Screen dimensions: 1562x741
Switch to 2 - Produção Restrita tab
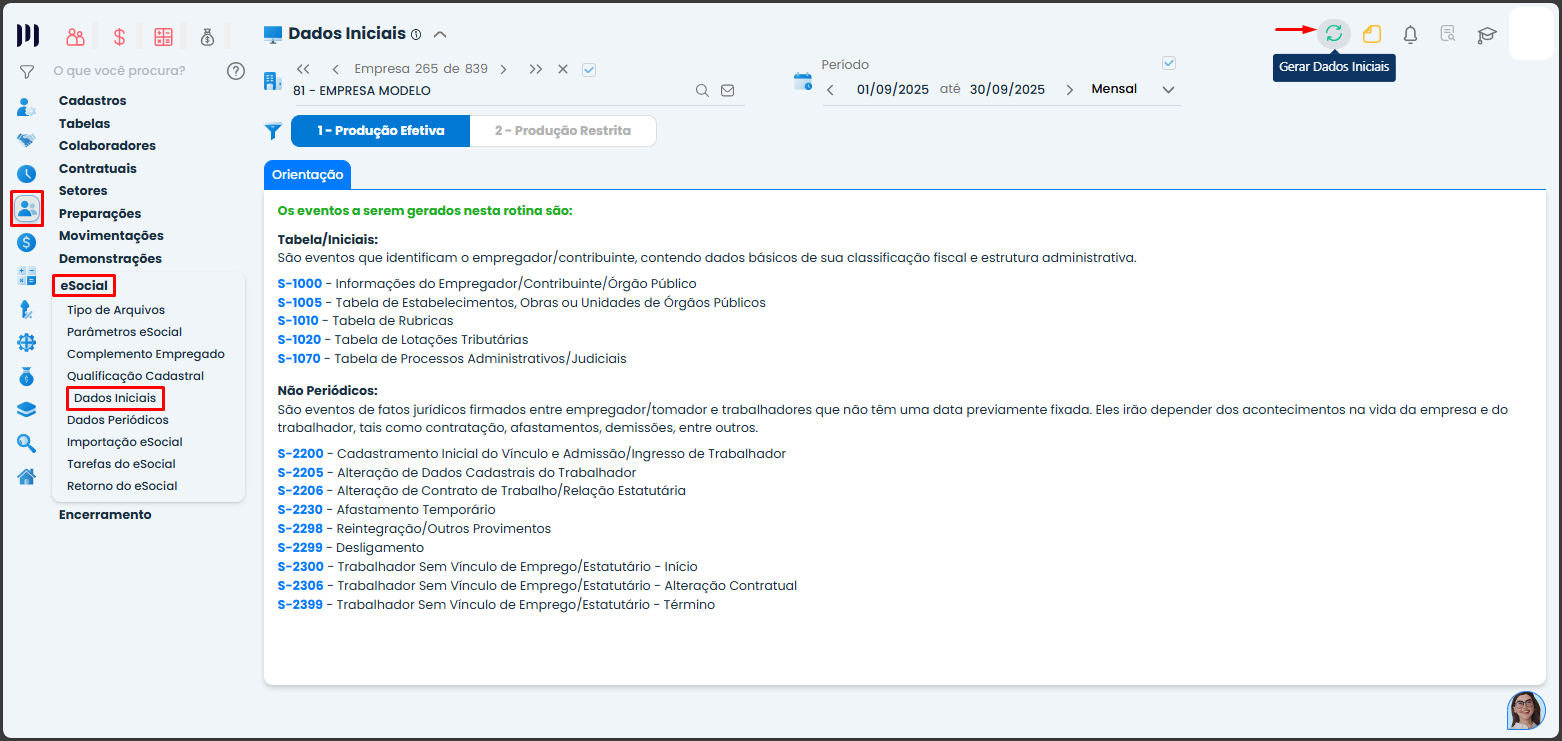[562, 131]
